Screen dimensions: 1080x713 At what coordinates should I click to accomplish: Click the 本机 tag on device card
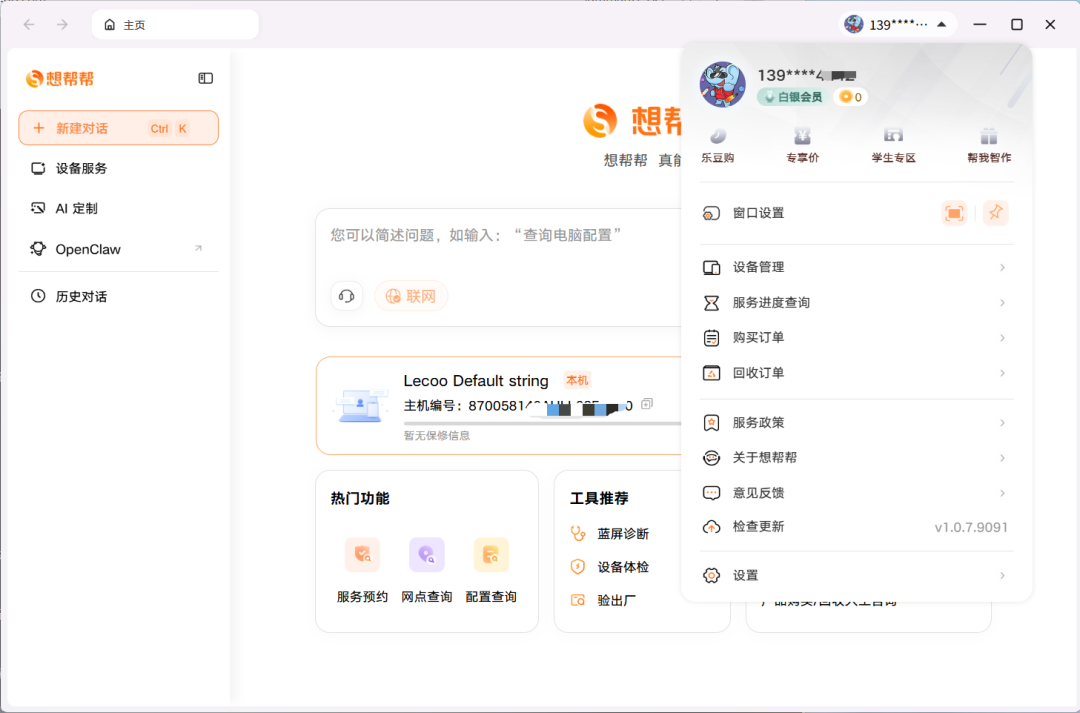[577, 380]
